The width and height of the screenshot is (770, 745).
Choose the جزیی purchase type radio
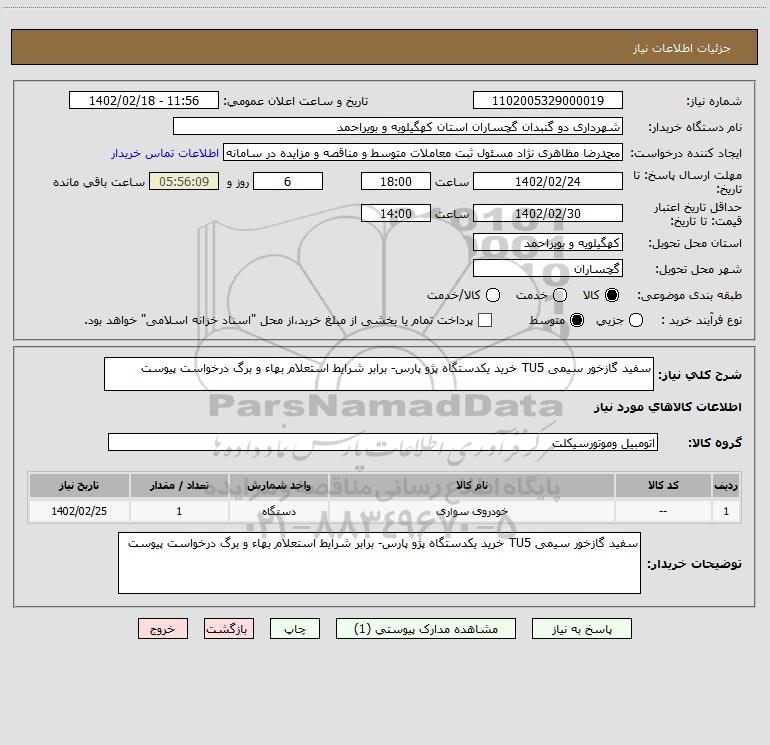pos(635,320)
